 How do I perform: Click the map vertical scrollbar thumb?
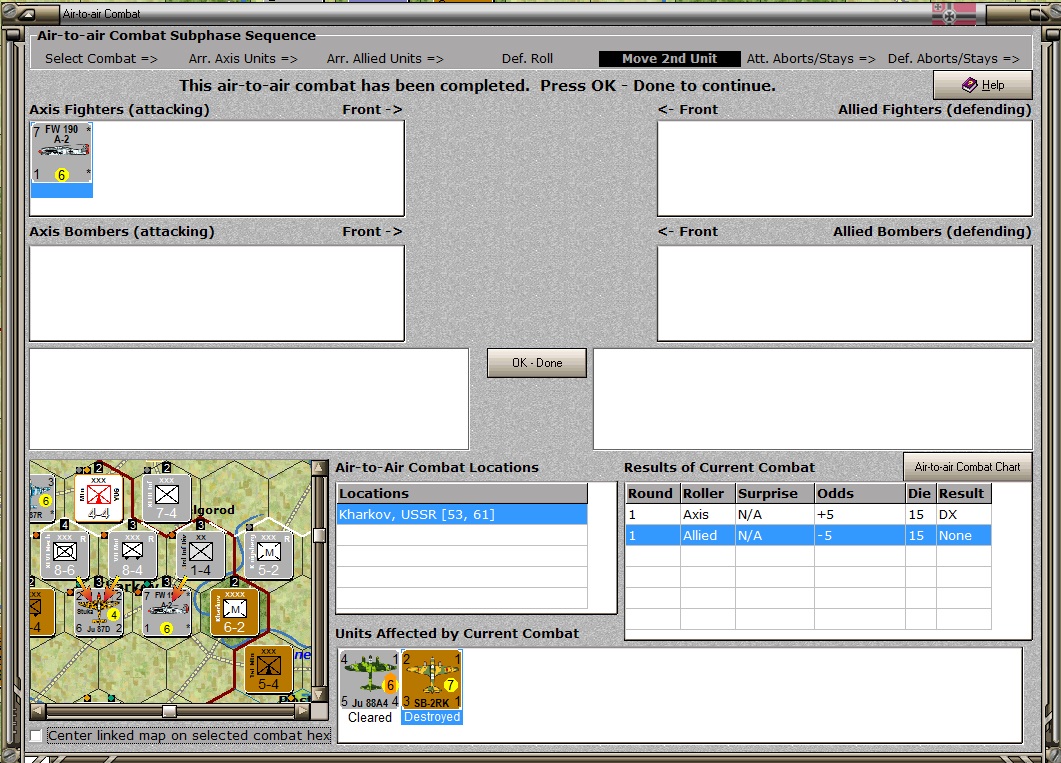click(319, 536)
